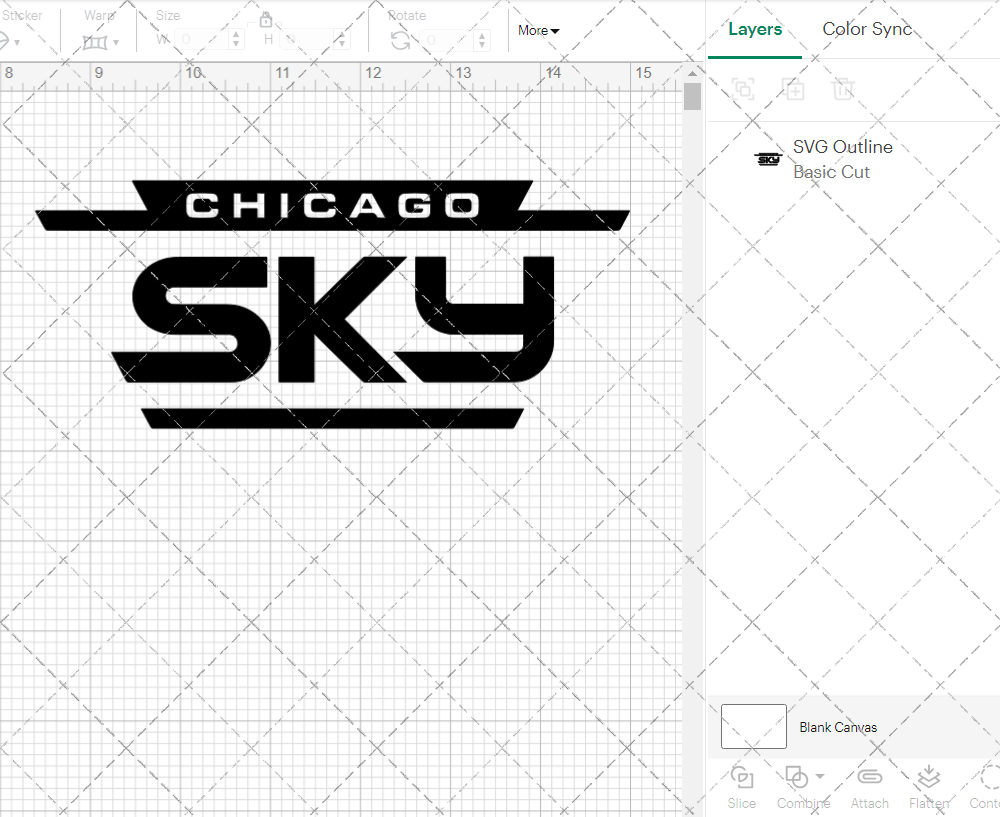Click the Warp tool icon
Image resolution: width=1000 pixels, height=817 pixels.
pos(96,41)
